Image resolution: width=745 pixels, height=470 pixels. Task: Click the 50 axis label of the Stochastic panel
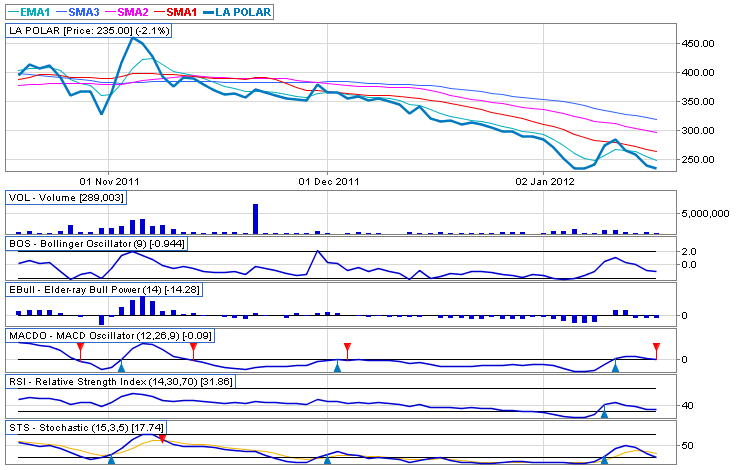point(687,446)
